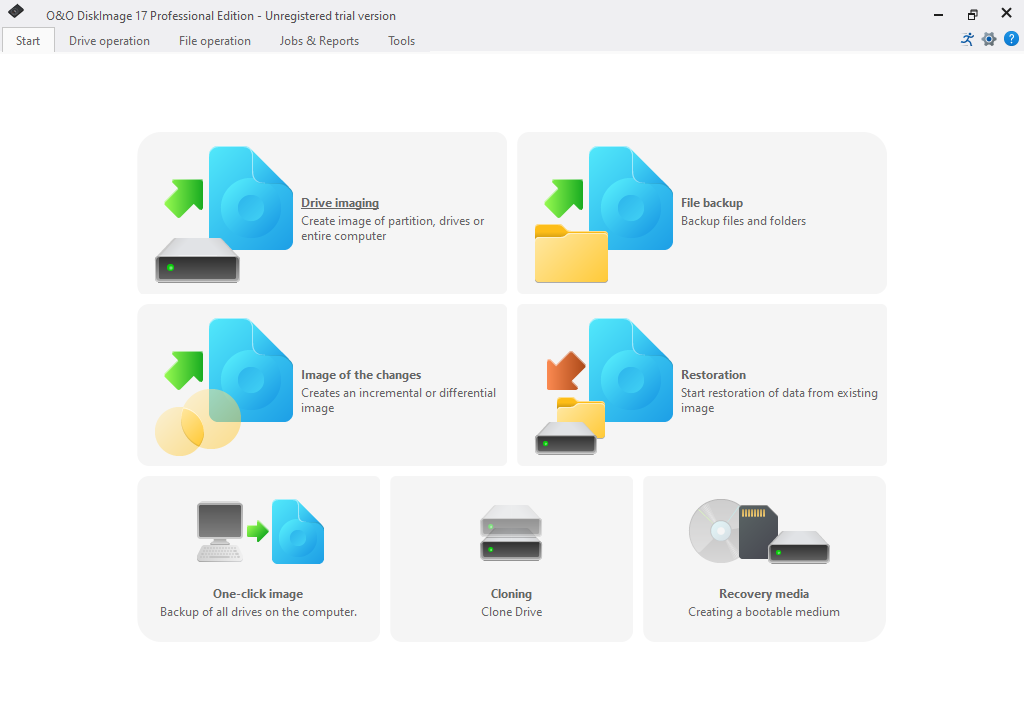Click the O&O DiskImage app logo
The width and height of the screenshot is (1024, 719).
click(x=16, y=11)
